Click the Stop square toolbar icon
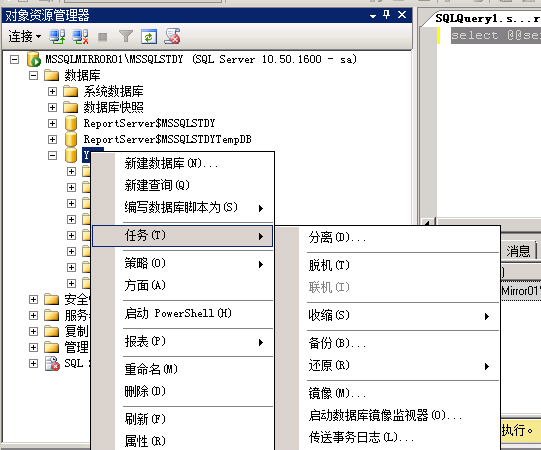Image resolution: width=541 pixels, height=450 pixels. click(102, 37)
